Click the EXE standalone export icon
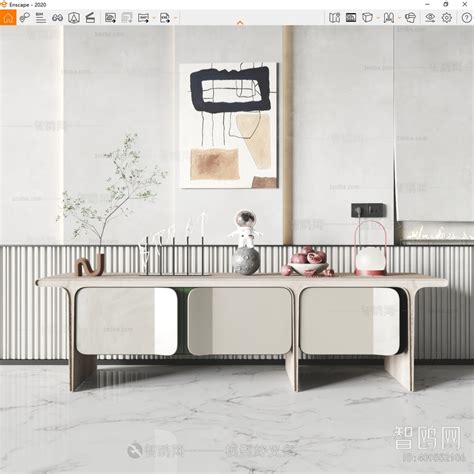Viewport: 474px width, 474px height. 165,17
